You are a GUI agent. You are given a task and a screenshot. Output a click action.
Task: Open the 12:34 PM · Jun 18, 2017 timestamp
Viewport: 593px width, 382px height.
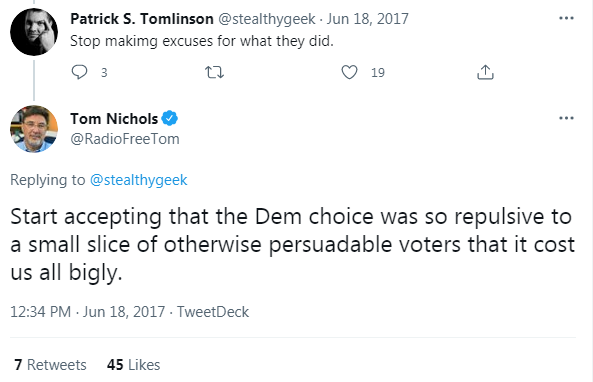88,312
